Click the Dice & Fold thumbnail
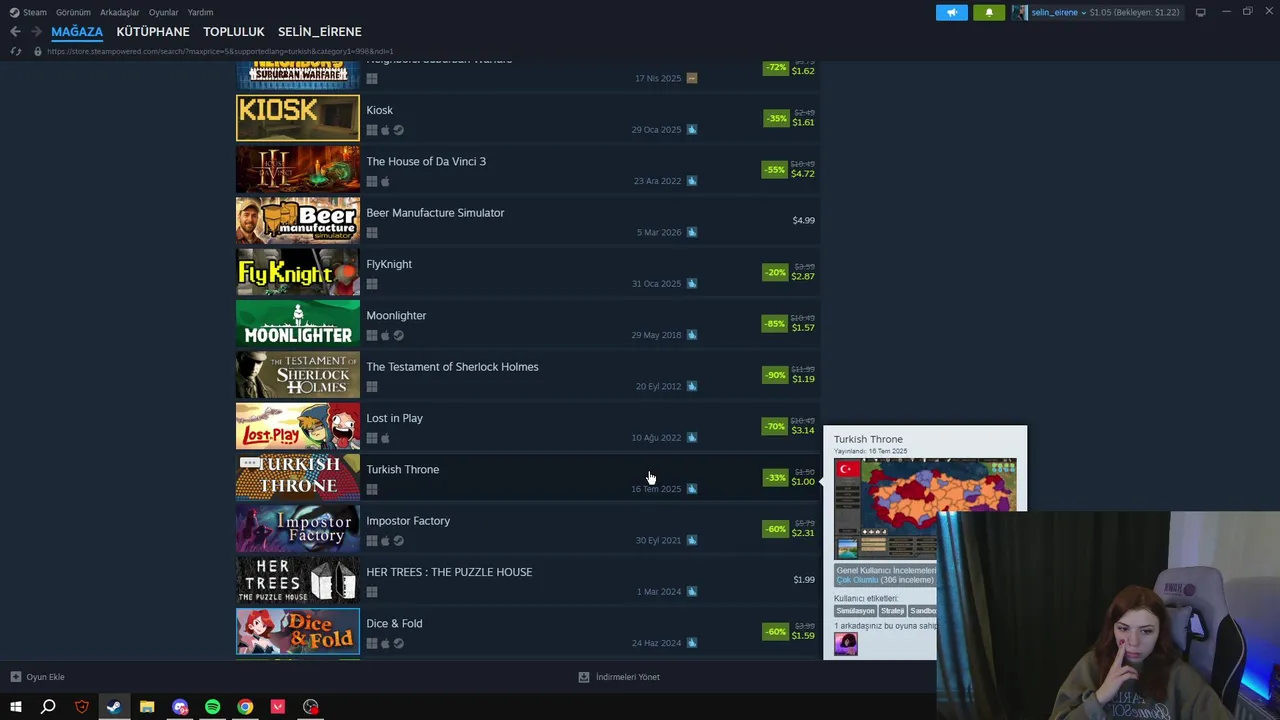The image size is (1280, 720). pyautogui.click(x=298, y=631)
